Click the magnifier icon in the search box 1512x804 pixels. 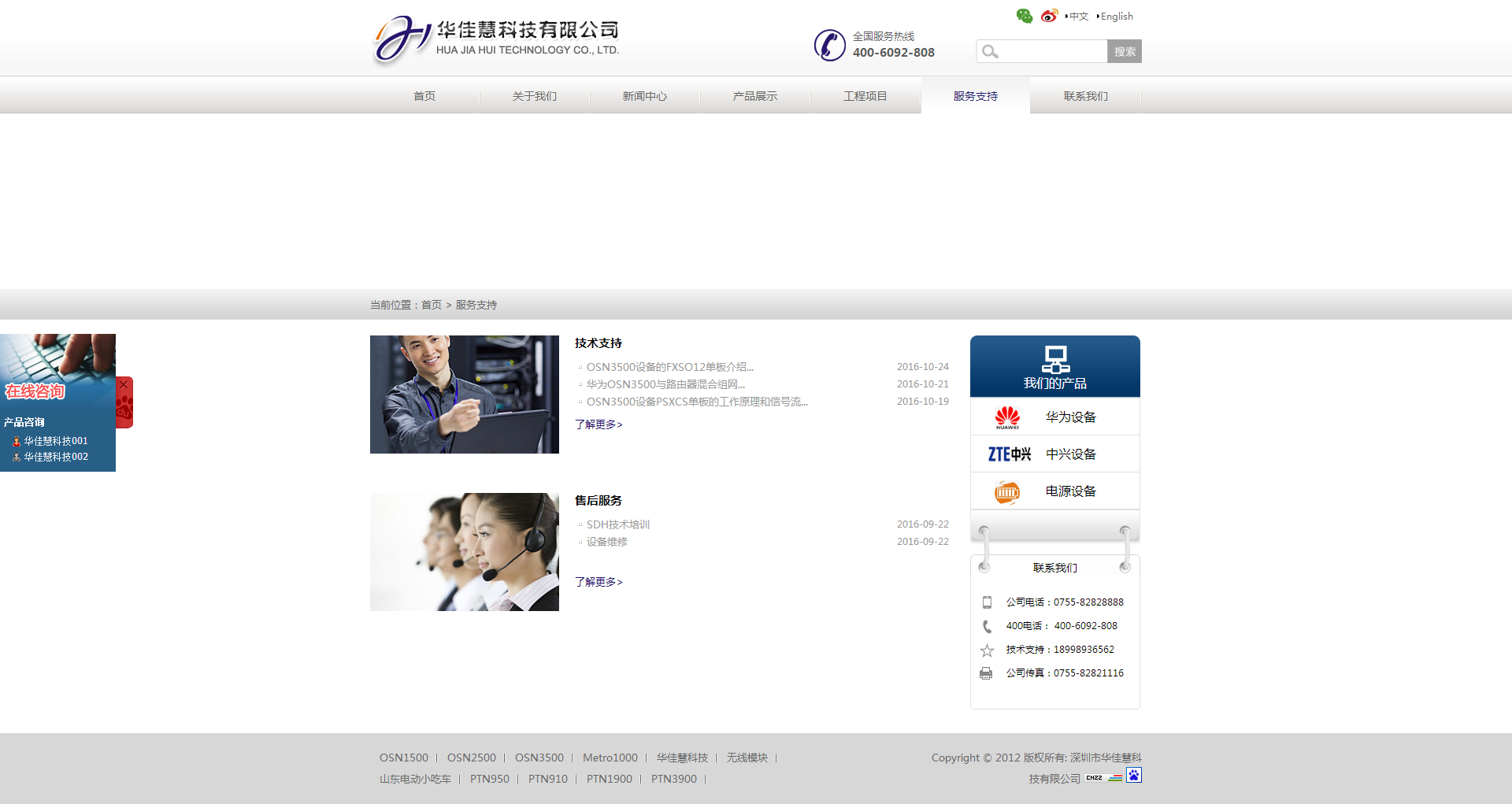point(990,51)
